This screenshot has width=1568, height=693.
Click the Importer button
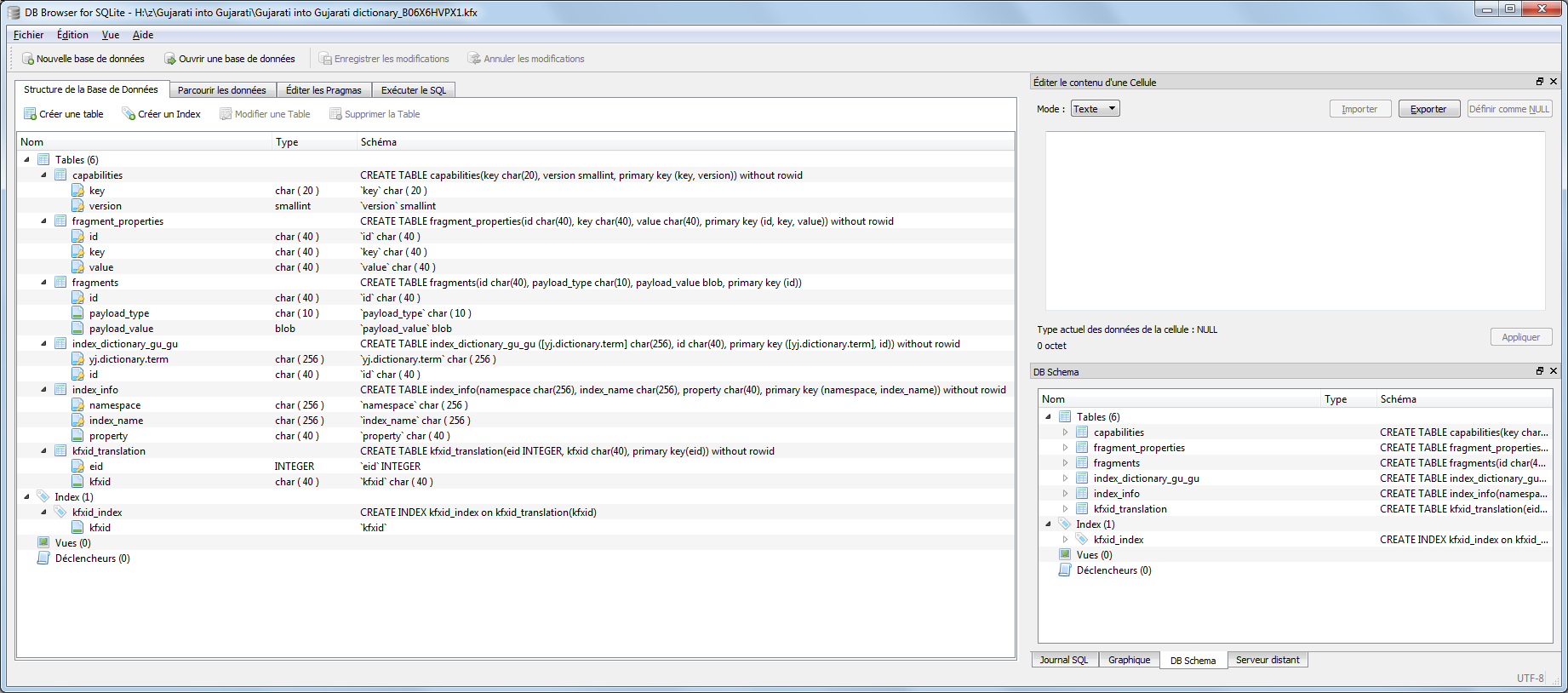coord(1359,109)
